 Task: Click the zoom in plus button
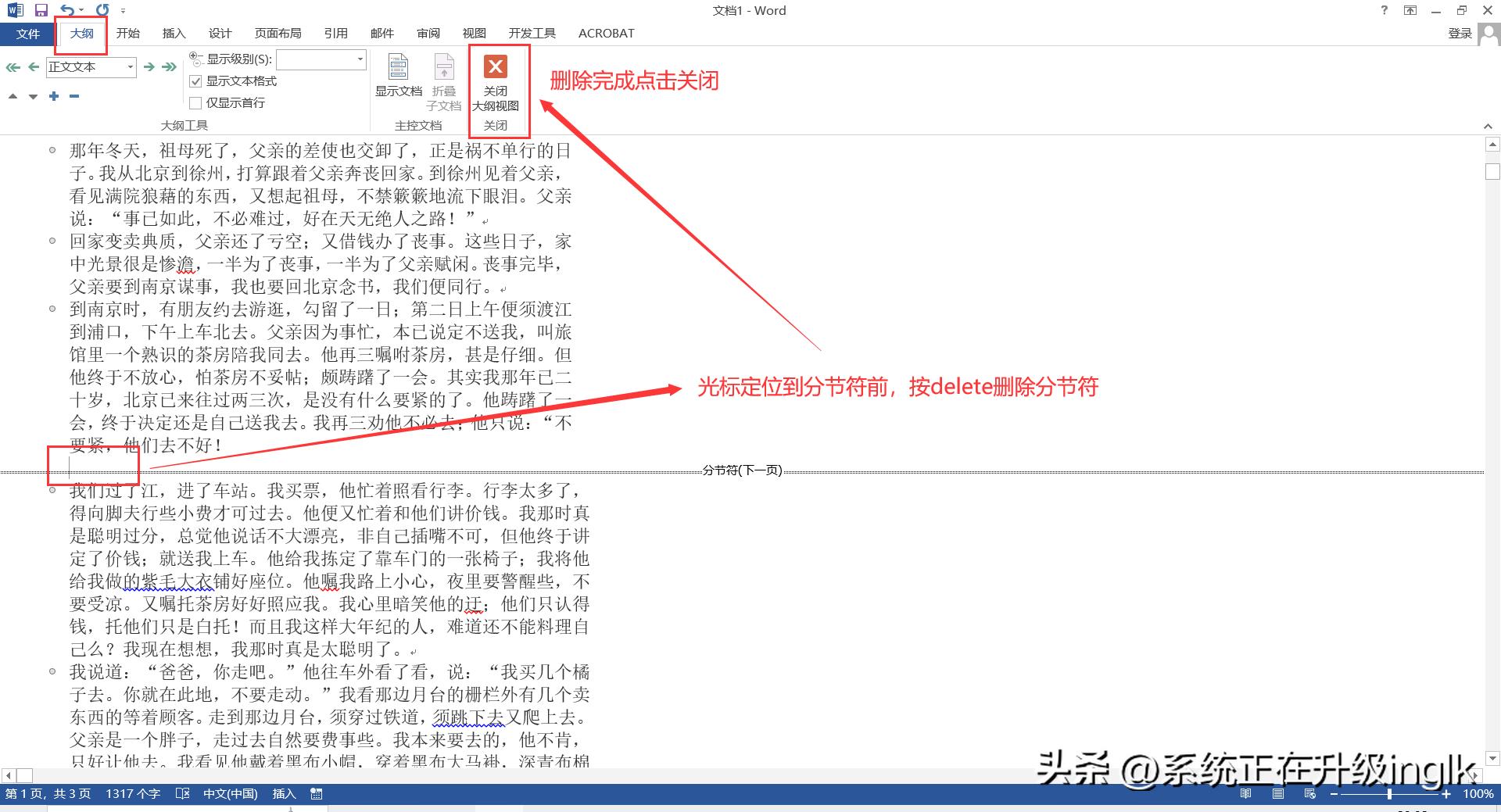(1446, 793)
